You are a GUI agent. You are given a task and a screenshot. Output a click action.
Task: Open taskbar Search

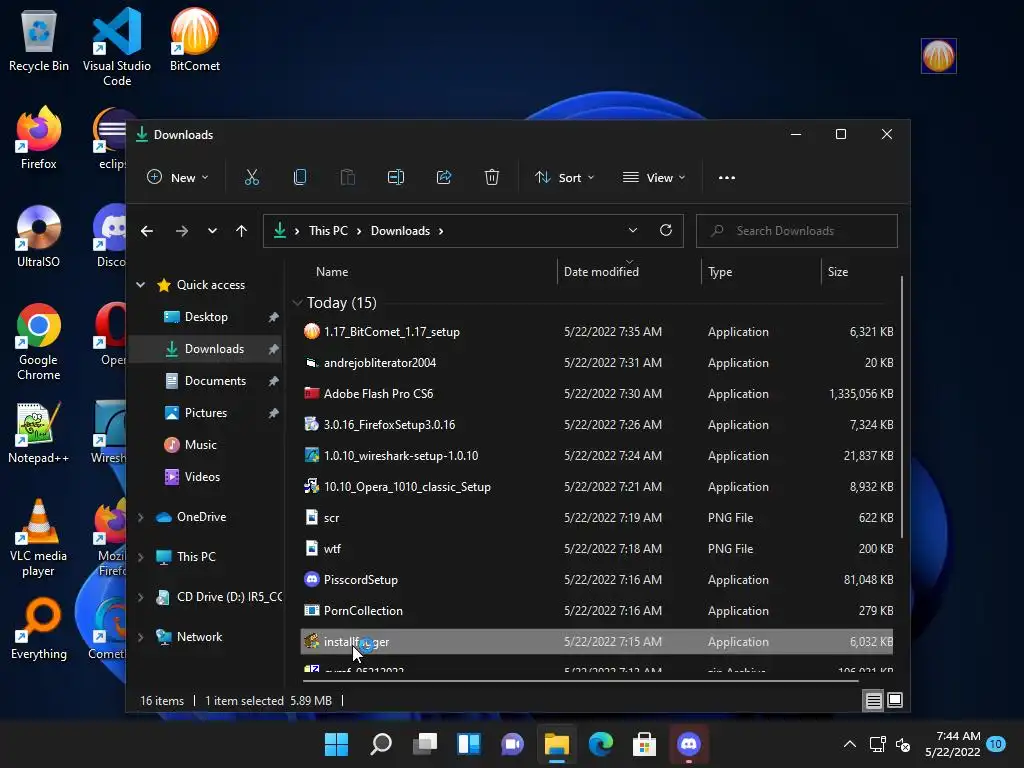381,744
